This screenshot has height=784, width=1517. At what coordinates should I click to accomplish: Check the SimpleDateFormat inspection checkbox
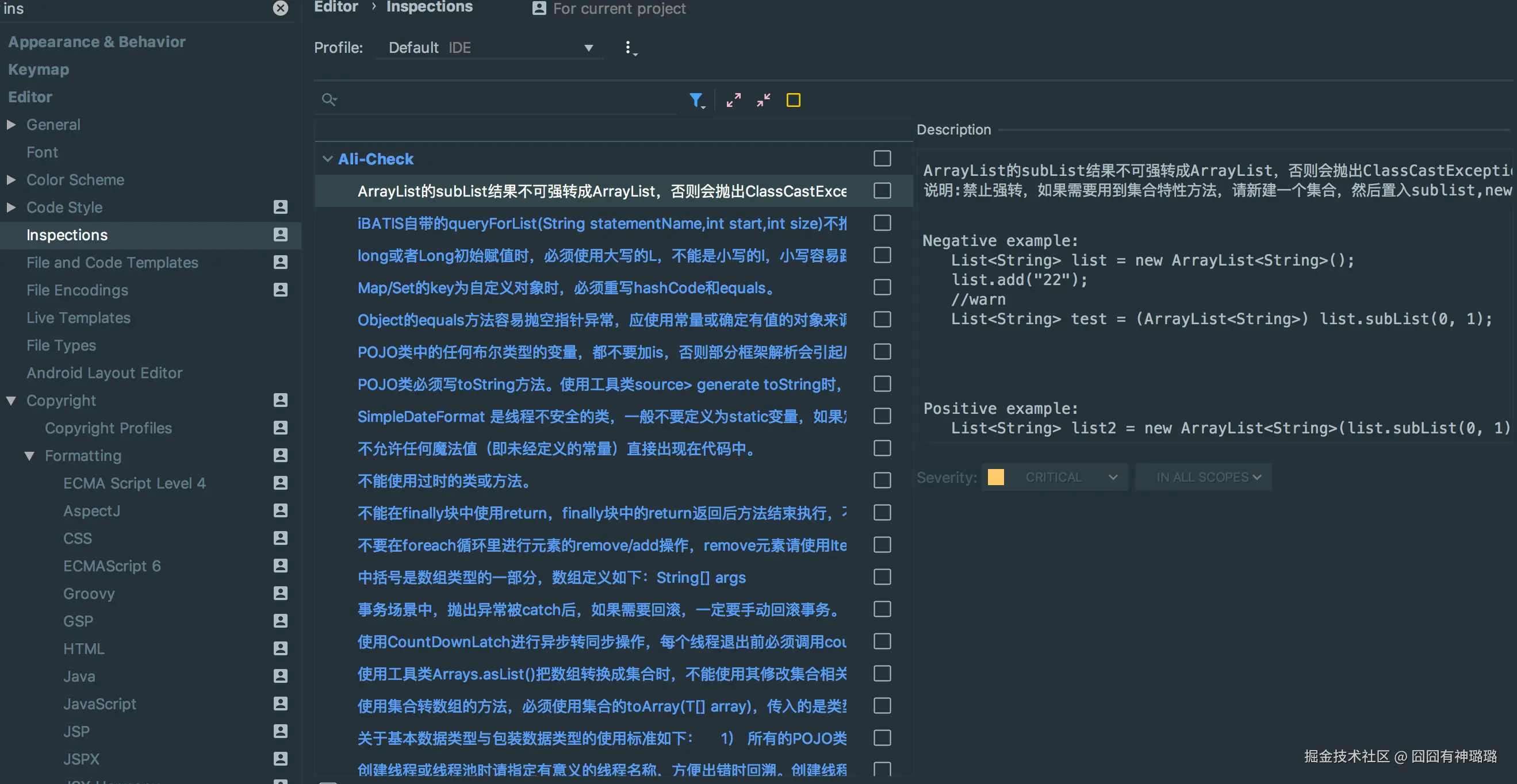click(882, 416)
